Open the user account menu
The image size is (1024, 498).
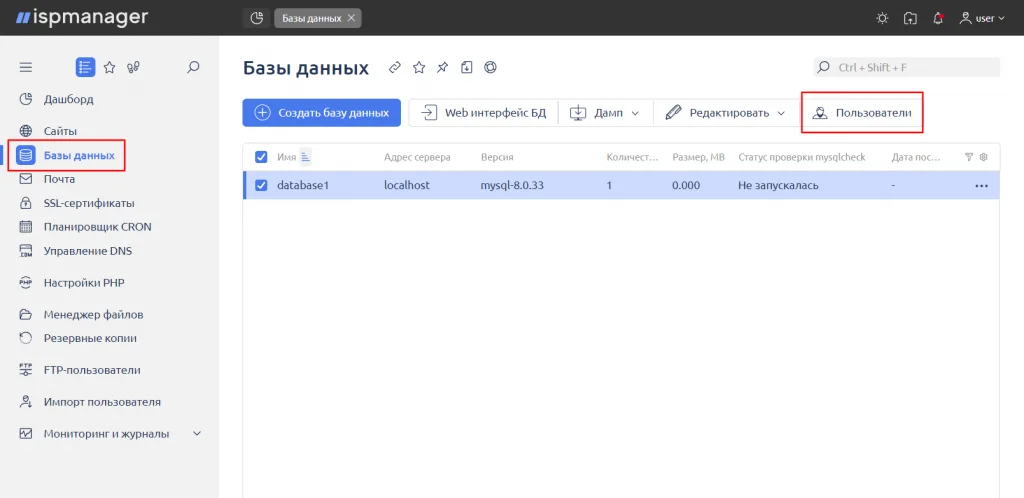982,18
